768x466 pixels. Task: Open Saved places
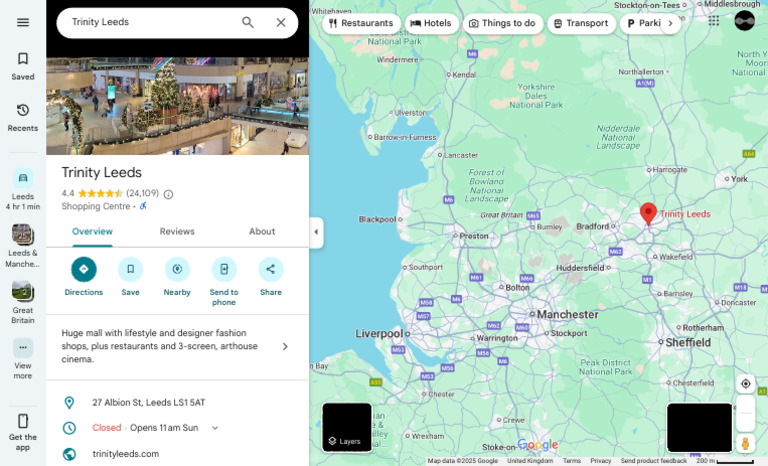pos(23,66)
